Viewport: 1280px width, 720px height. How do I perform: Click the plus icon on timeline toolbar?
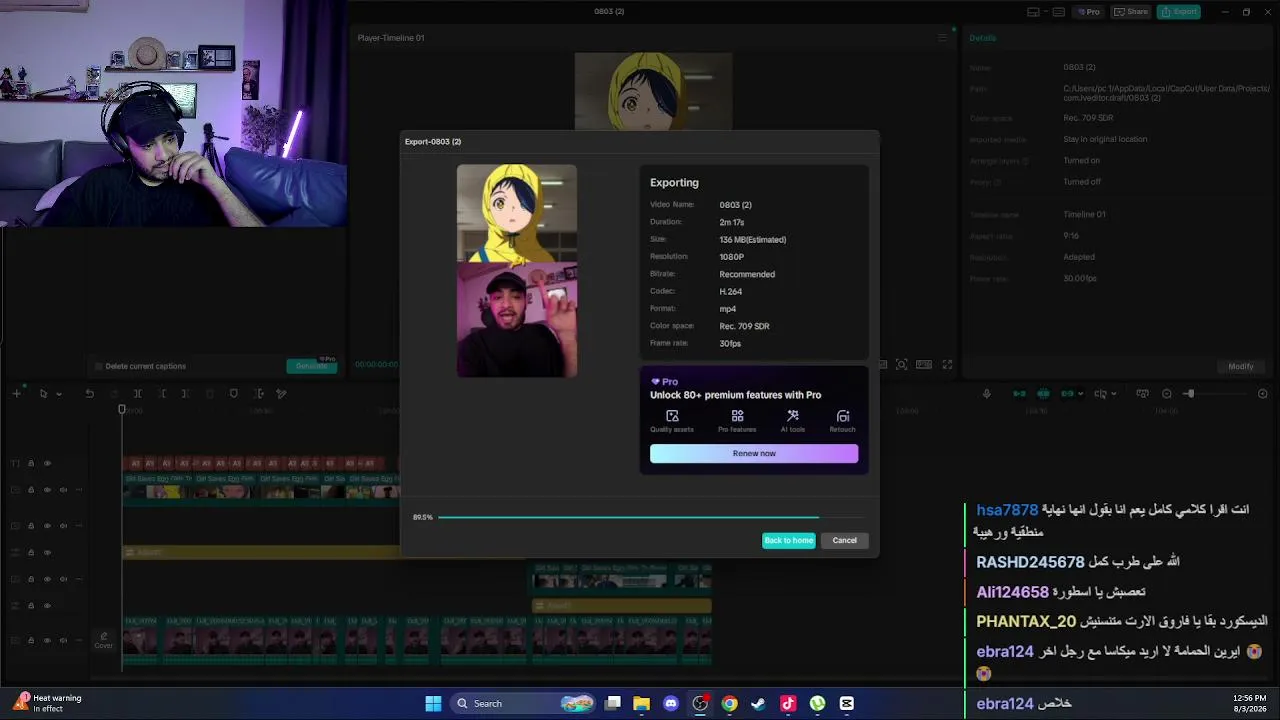16,394
